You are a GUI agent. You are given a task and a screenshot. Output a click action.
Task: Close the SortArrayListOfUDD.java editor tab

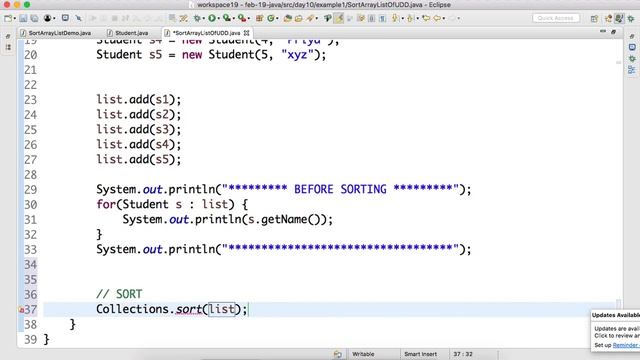pyautogui.click(x=247, y=33)
